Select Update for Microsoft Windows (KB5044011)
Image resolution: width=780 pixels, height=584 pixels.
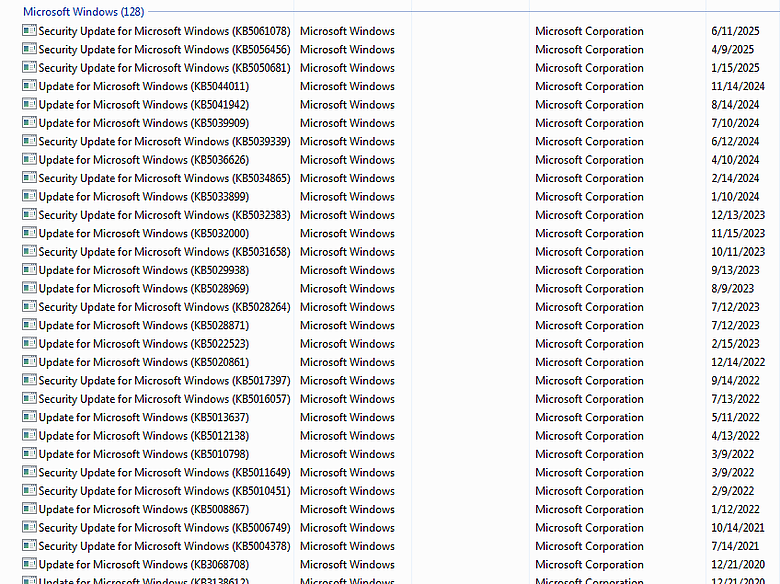tap(144, 86)
